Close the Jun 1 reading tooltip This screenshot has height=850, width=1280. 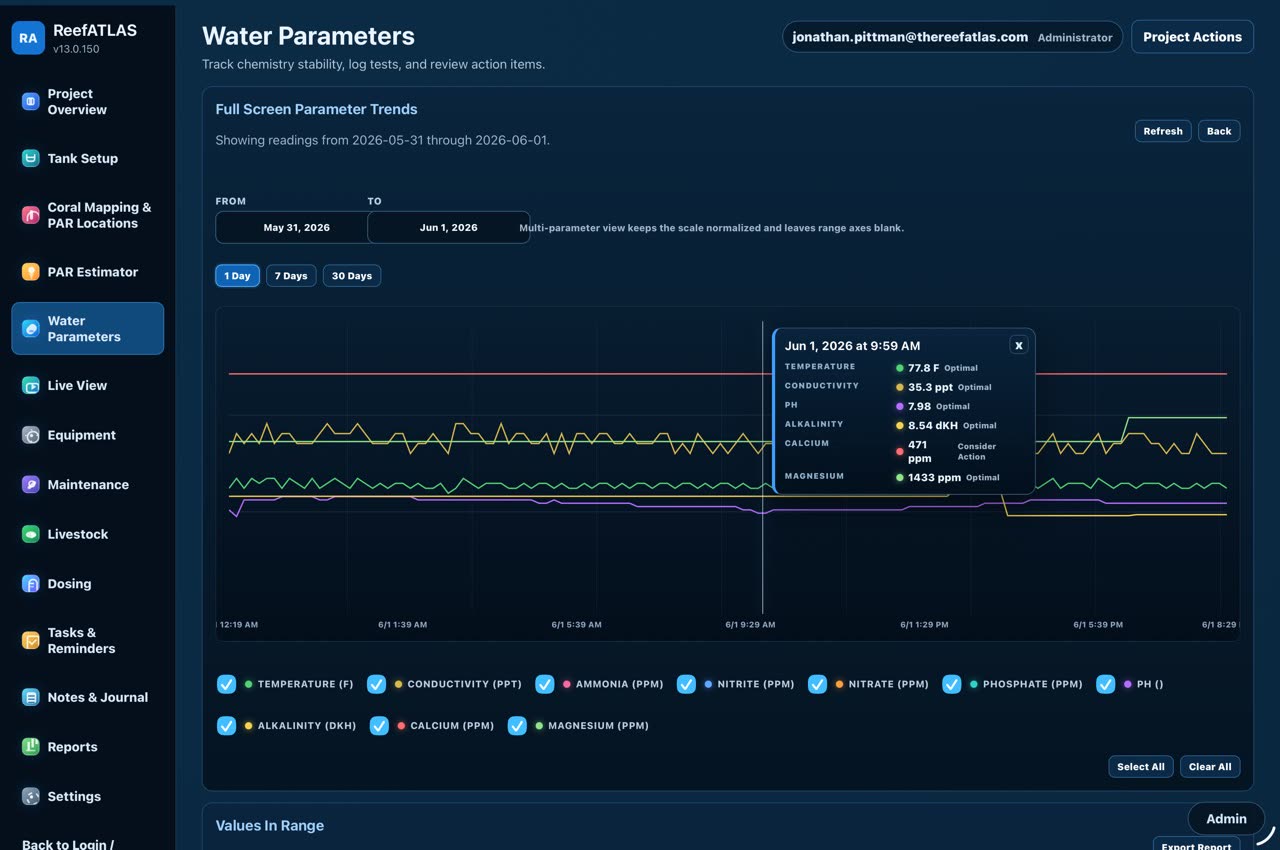click(1019, 345)
